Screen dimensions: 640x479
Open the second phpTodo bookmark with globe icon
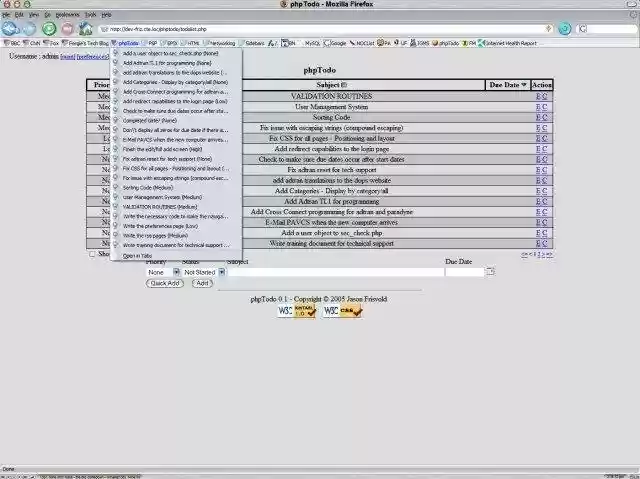(x=446, y=43)
